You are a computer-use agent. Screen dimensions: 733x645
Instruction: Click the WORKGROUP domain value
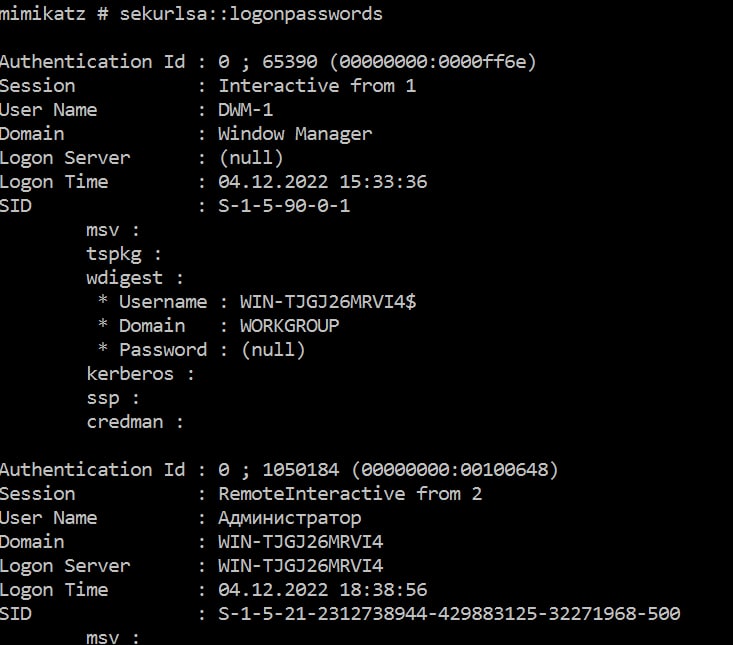(289, 326)
